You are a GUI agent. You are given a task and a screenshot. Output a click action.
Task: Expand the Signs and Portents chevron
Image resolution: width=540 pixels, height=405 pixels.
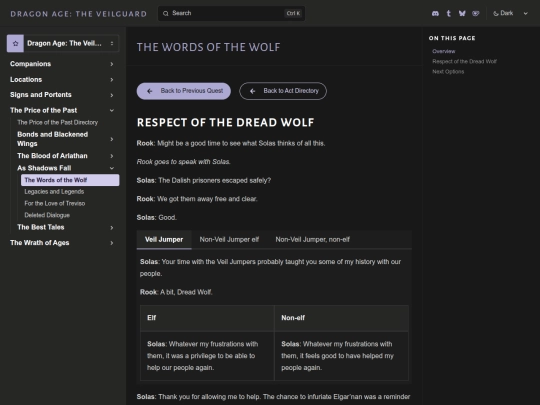pyautogui.click(x=112, y=95)
